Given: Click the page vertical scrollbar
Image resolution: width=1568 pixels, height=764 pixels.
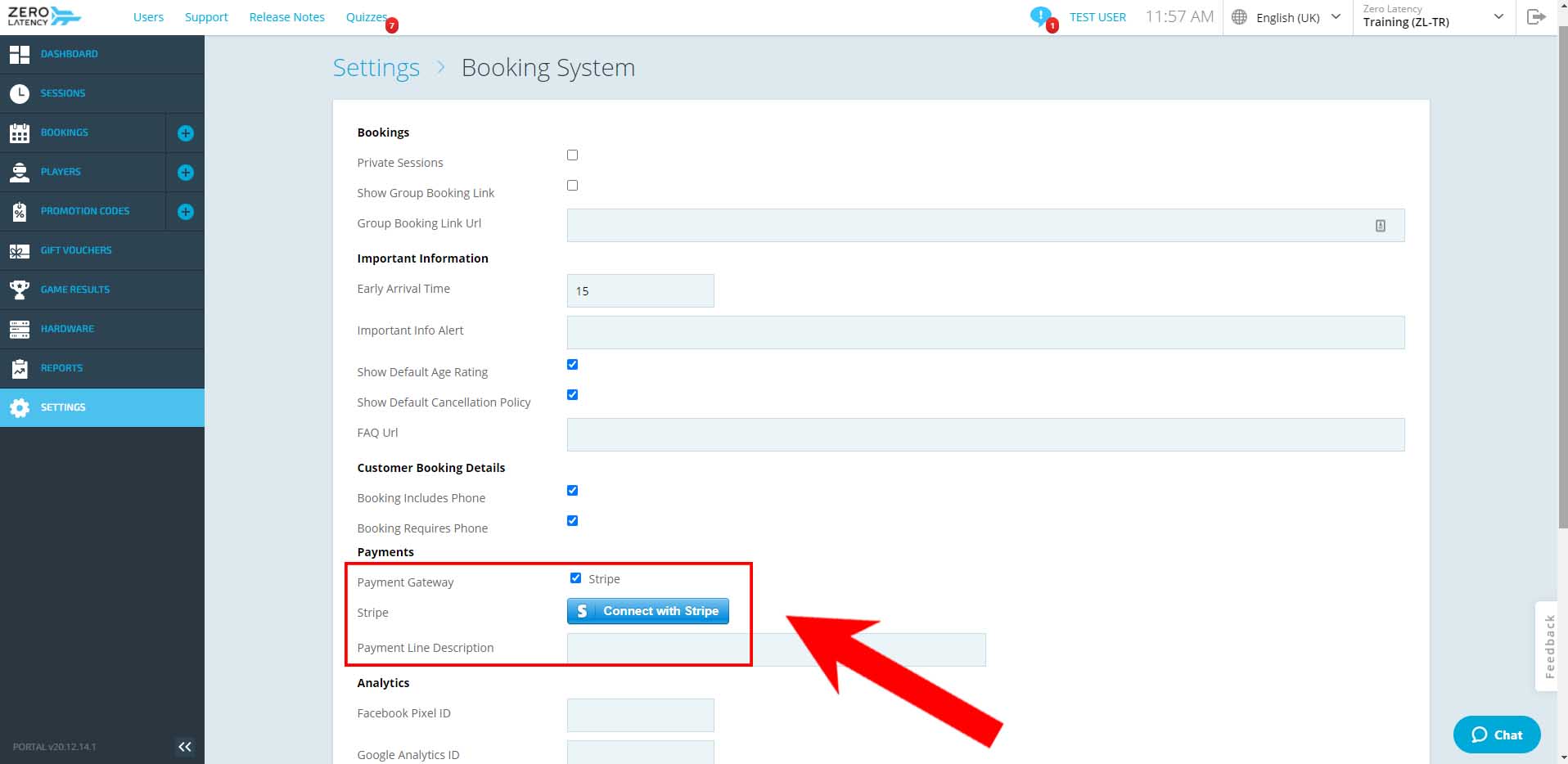Looking at the screenshot, I should (1563, 278).
